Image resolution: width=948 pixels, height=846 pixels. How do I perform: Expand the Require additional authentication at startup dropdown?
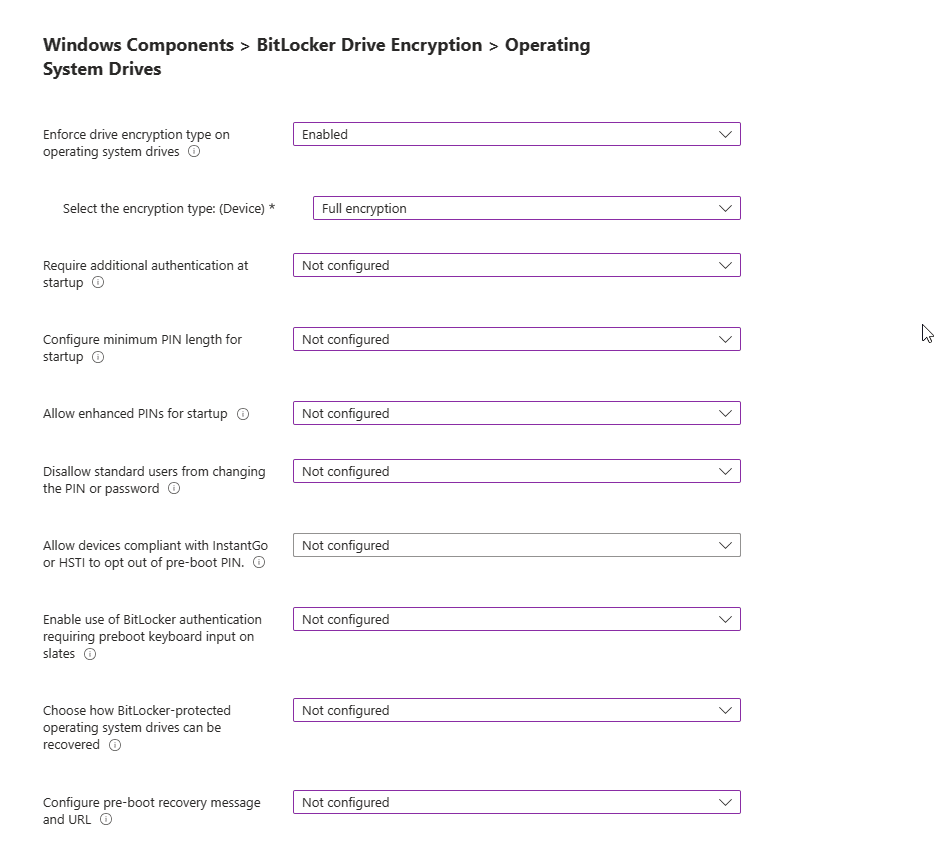click(x=516, y=265)
